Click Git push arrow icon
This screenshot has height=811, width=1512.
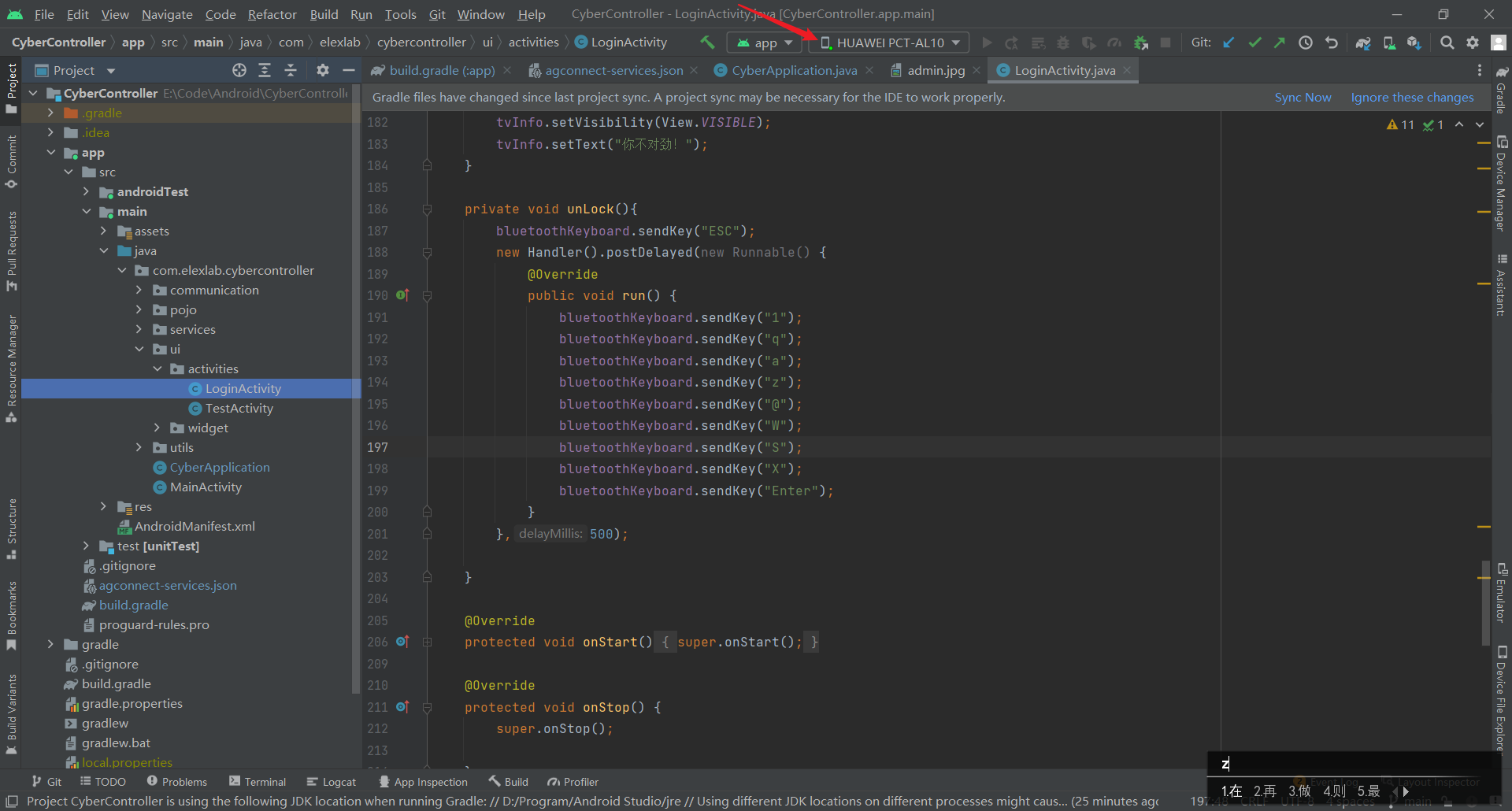pyautogui.click(x=1280, y=43)
